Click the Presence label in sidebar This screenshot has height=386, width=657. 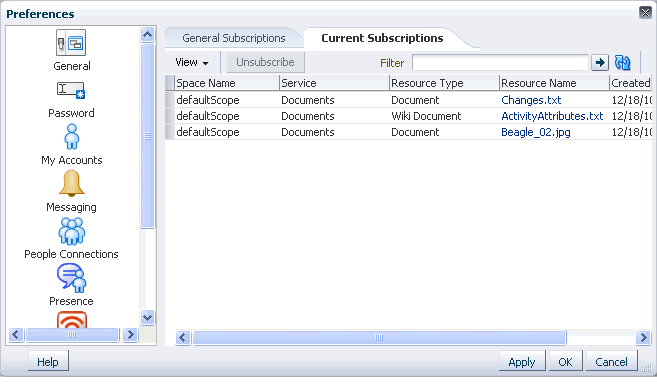71,301
